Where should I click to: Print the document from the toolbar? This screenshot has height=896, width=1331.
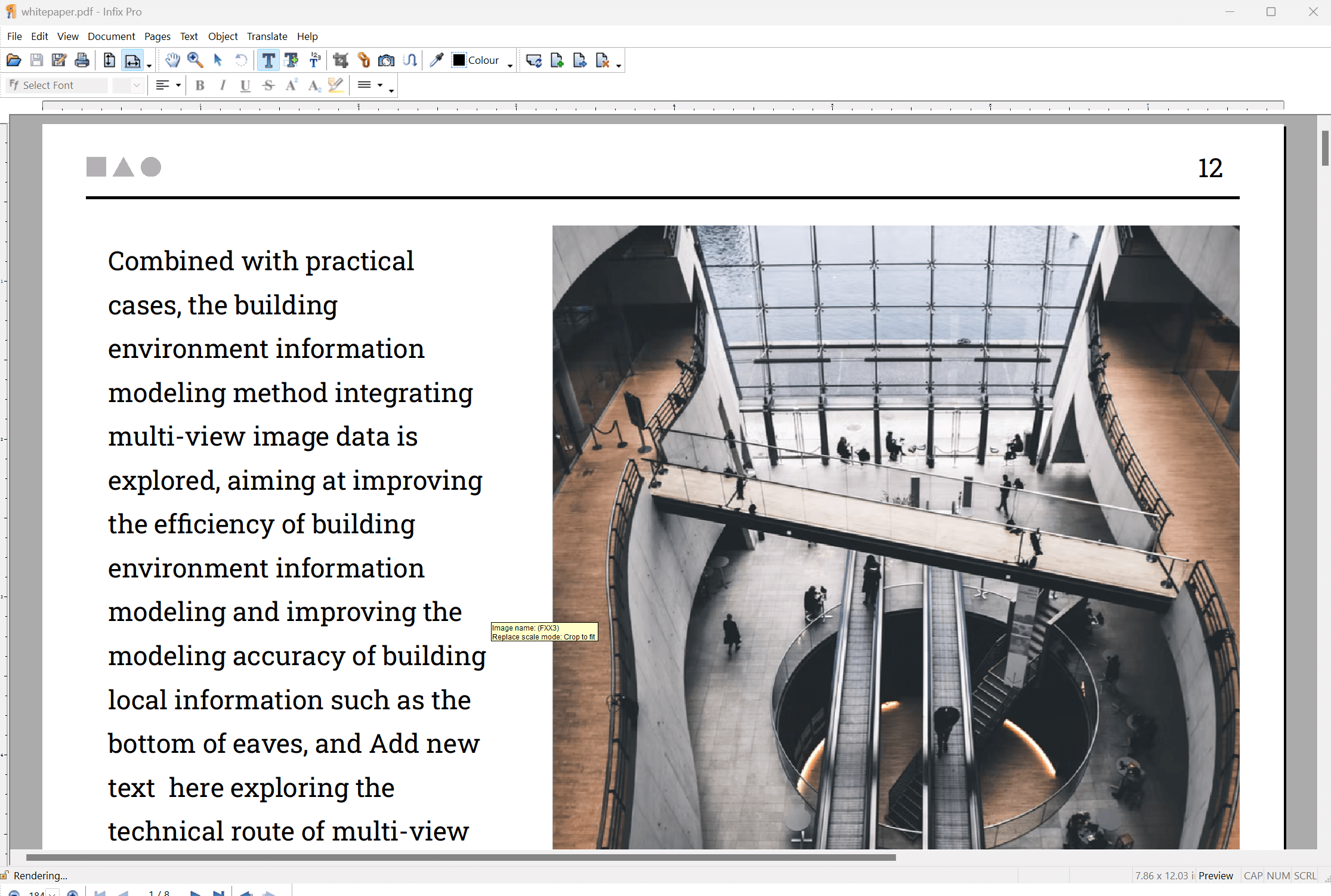(82, 60)
